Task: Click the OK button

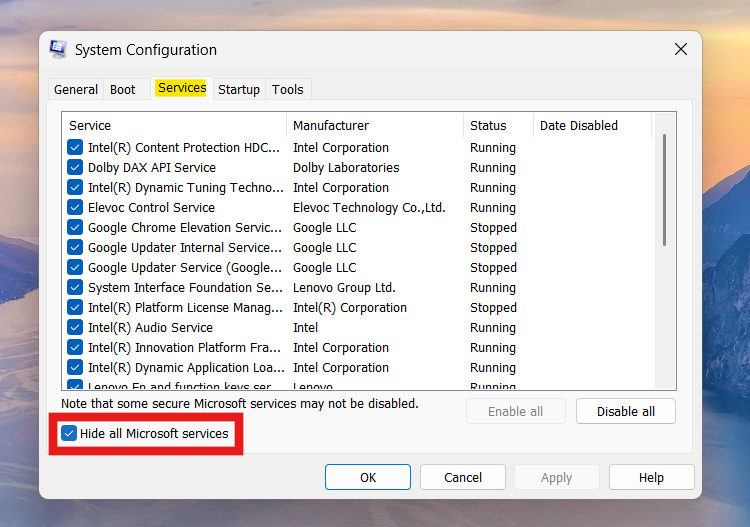Action: click(368, 477)
